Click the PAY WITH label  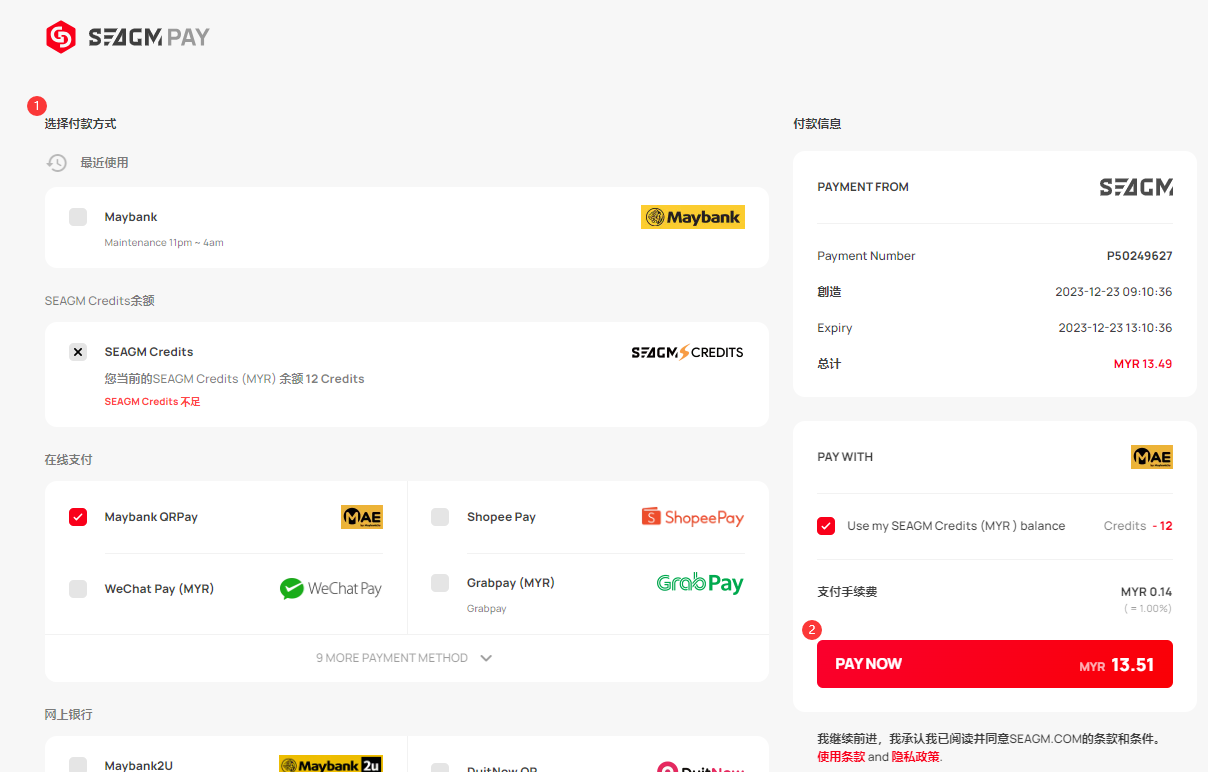click(845, 457)
